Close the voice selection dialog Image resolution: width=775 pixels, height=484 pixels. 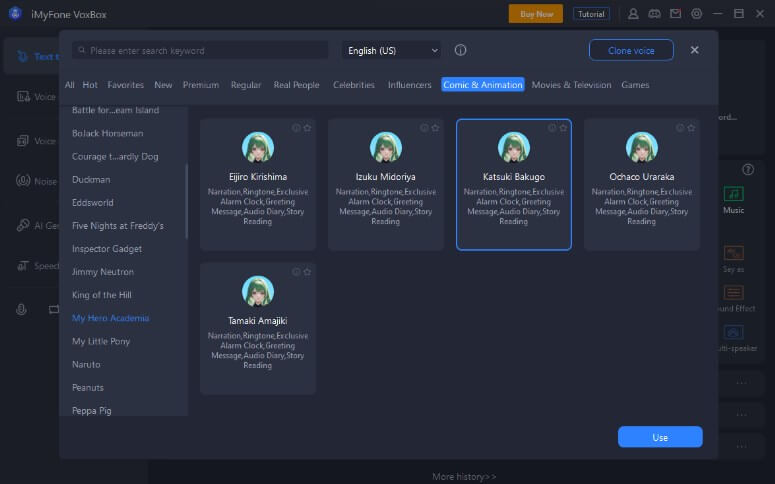[x=694, y=50]
